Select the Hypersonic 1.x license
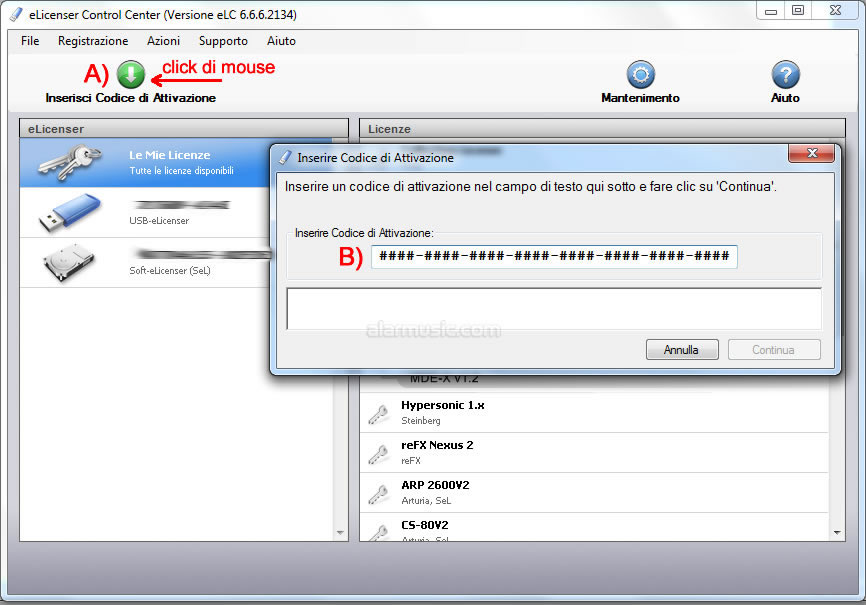 (594, 413)
